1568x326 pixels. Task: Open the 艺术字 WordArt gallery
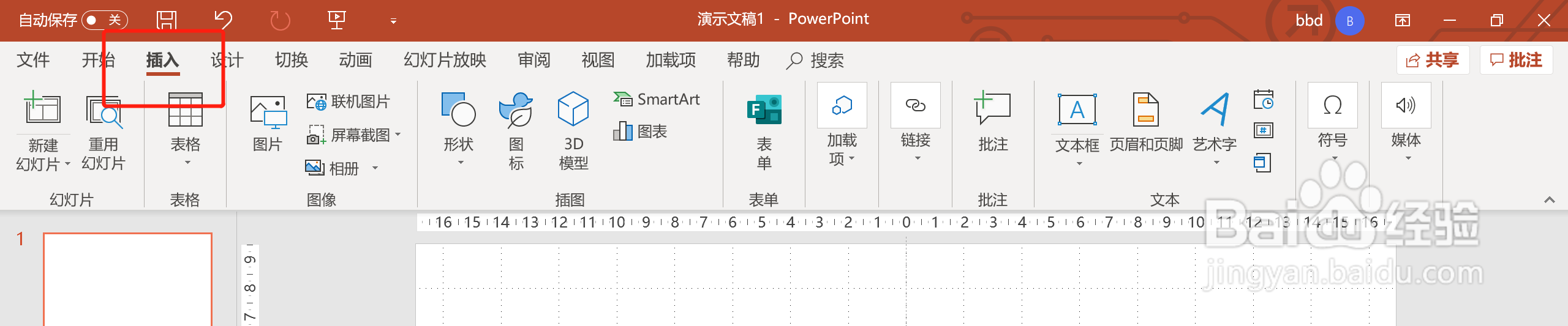1215,128
